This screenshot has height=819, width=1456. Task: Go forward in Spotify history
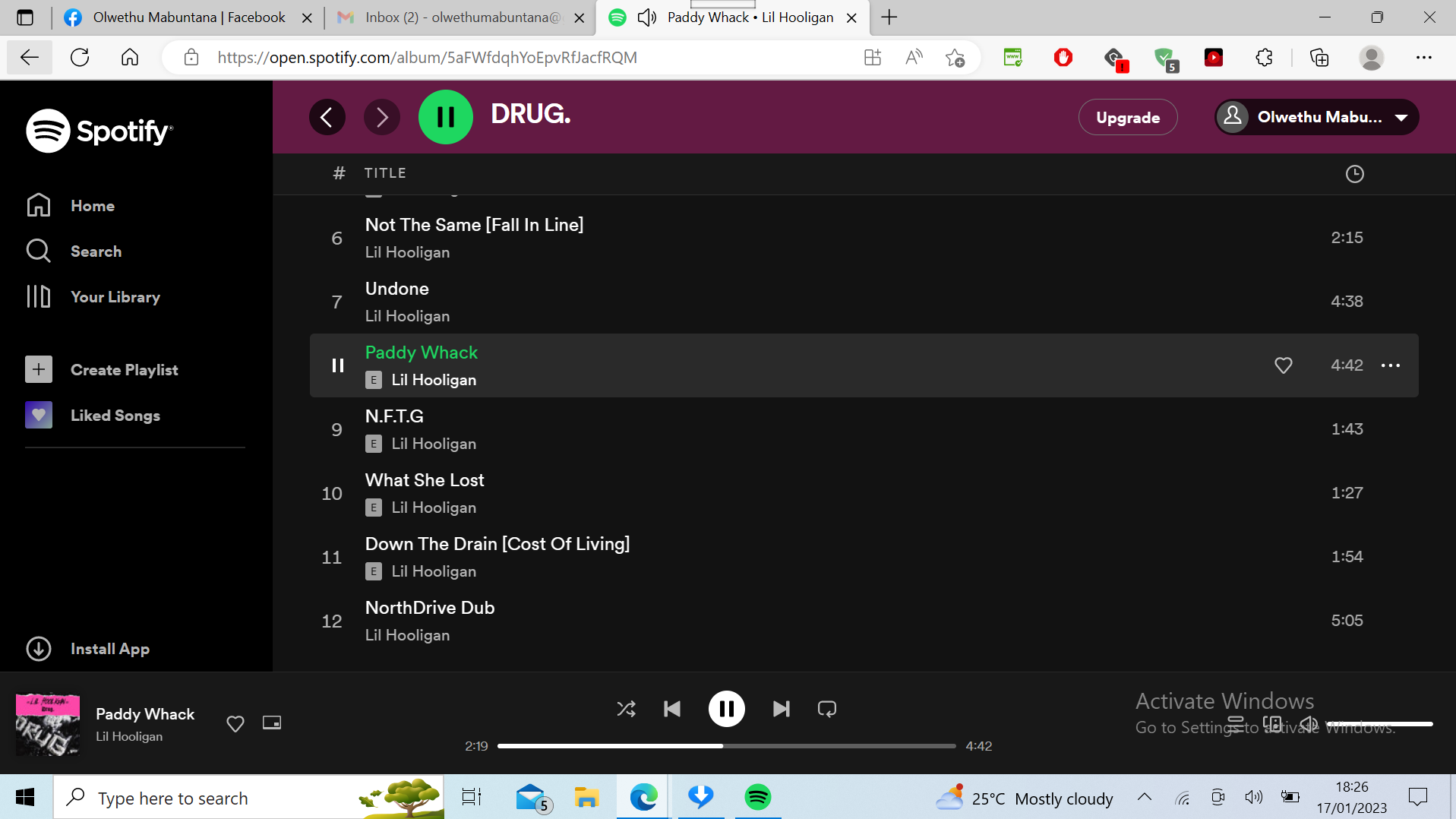point(382,117)
